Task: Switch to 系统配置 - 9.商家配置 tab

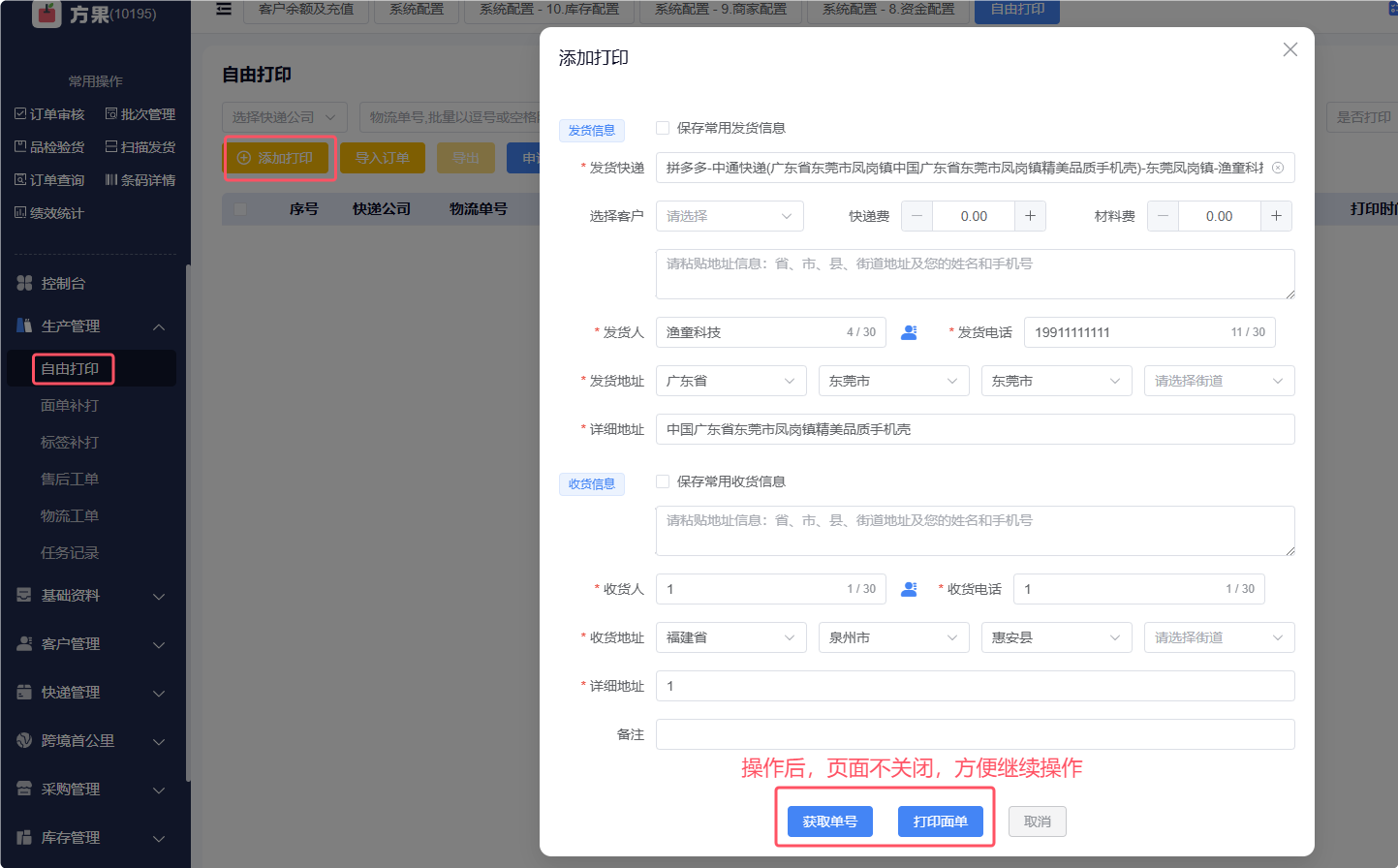Action: [720, 10]
